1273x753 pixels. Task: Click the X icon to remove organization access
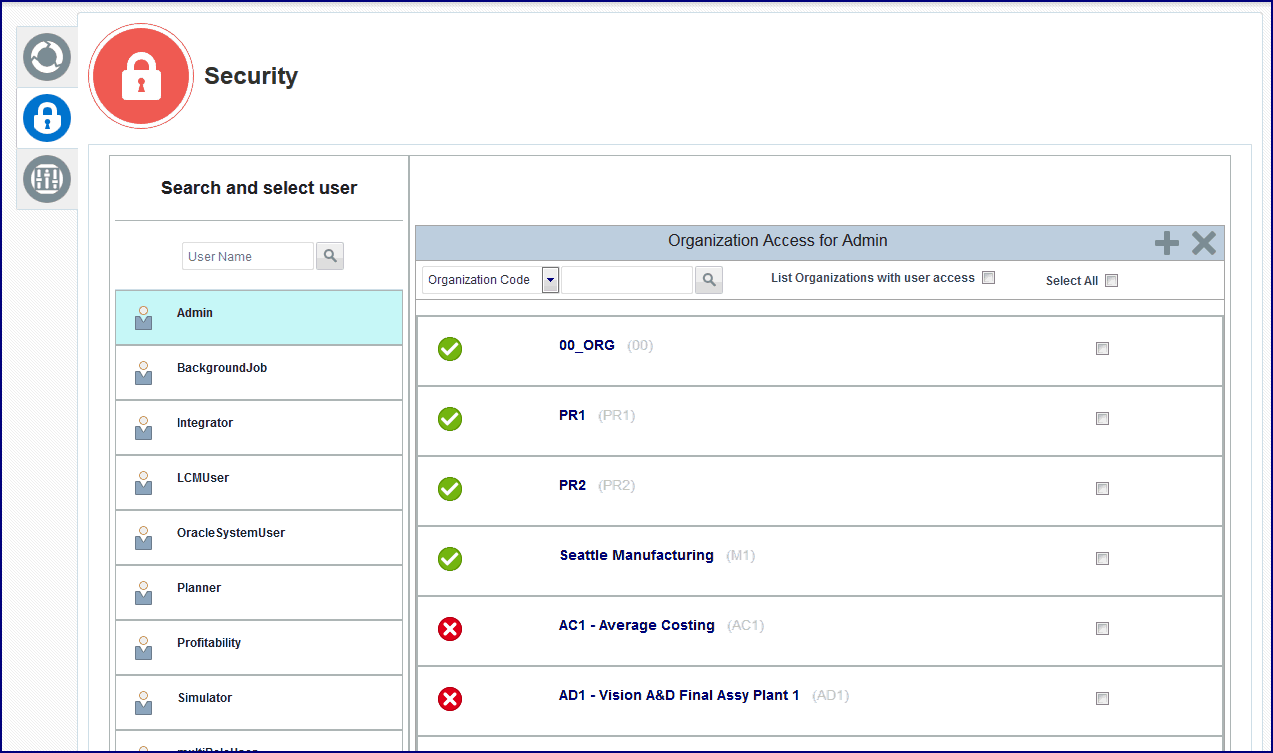tap(1203, 242)
